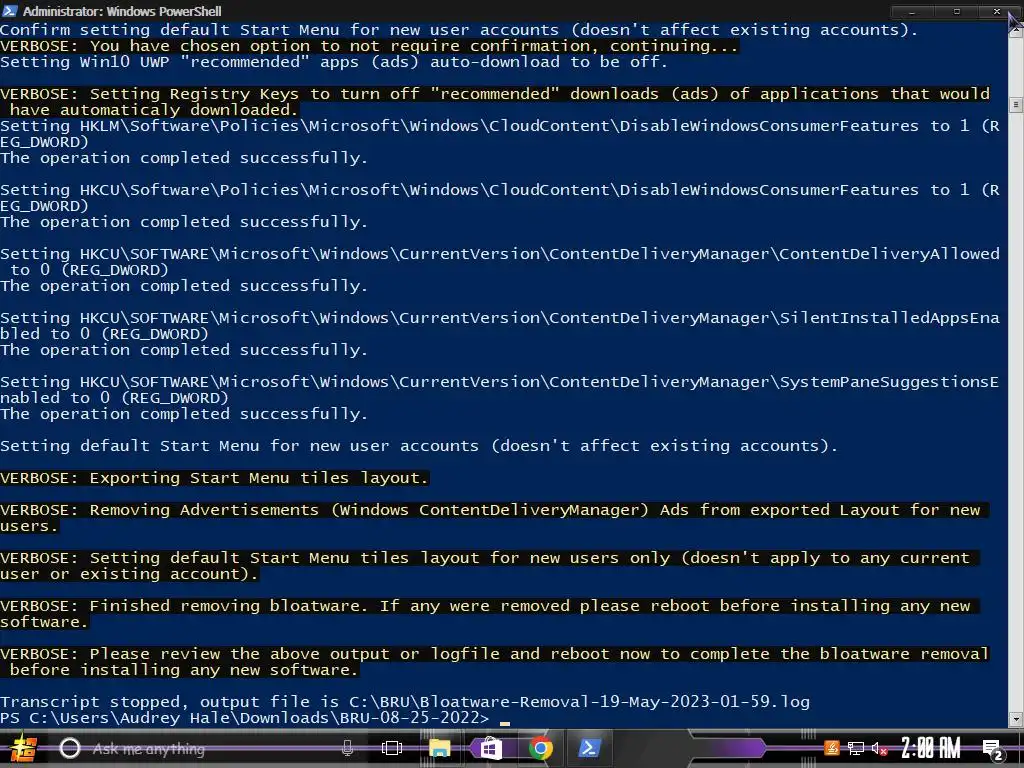Click 'Confirm setting default Start Menu' top line
The height and width of the screenshot is (768, 1024).
pyautogui.click(x=459, y=30)
